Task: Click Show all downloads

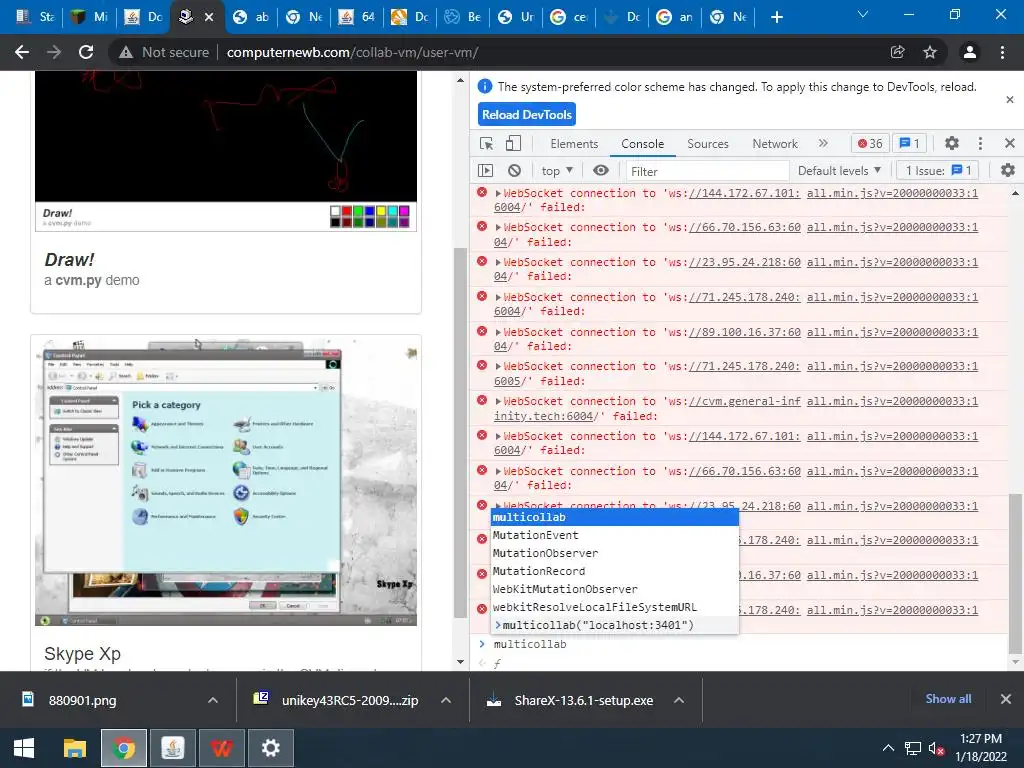Action: point(948,699)
